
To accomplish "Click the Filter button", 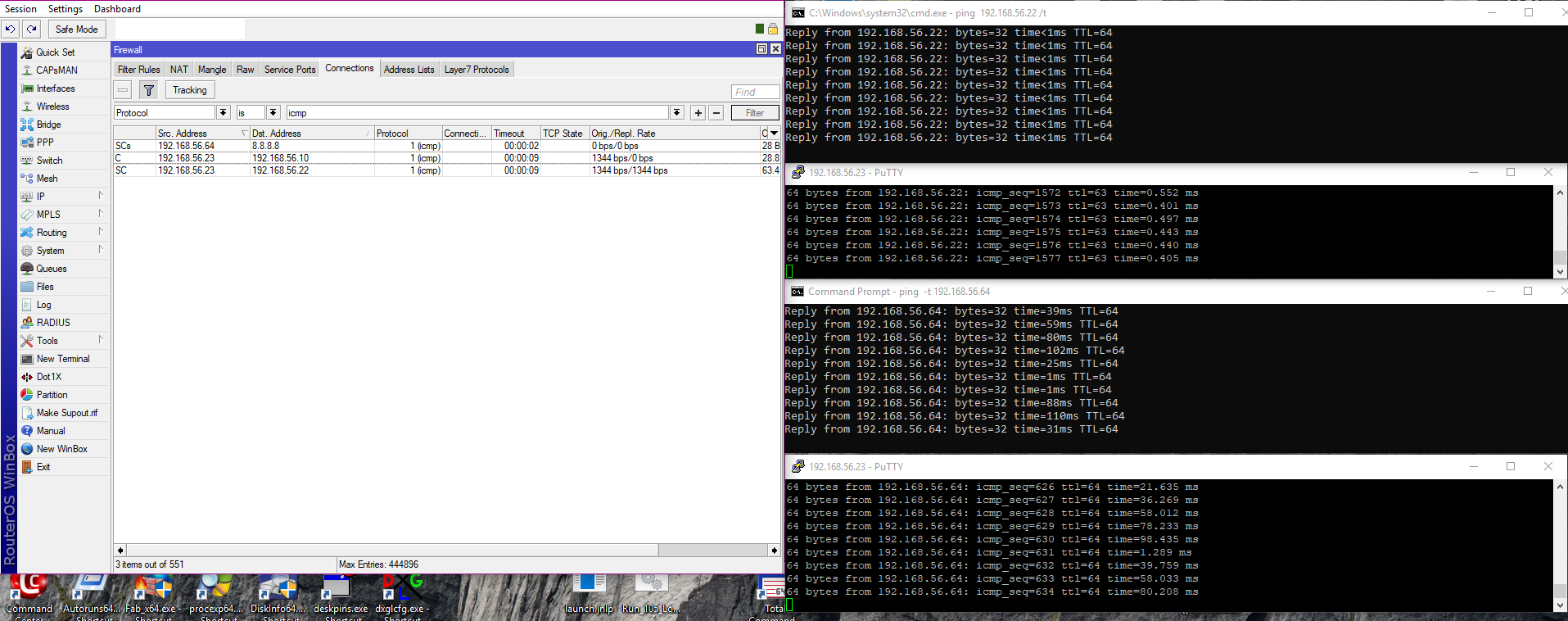I will point(755,113).
